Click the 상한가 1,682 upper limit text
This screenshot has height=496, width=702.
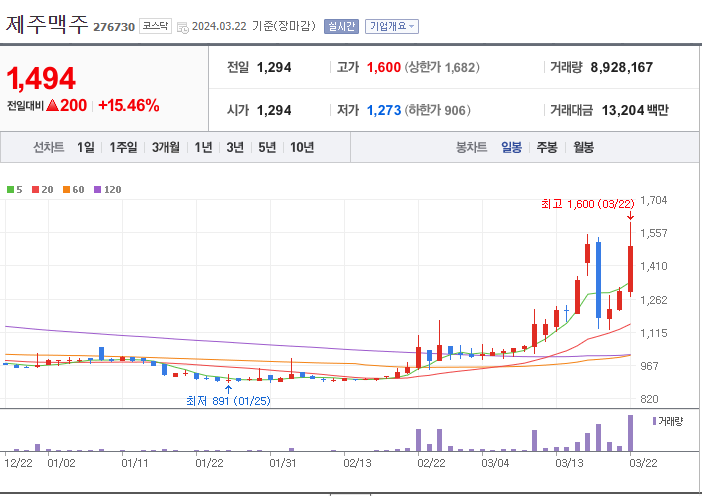click(x=442, y=67)
